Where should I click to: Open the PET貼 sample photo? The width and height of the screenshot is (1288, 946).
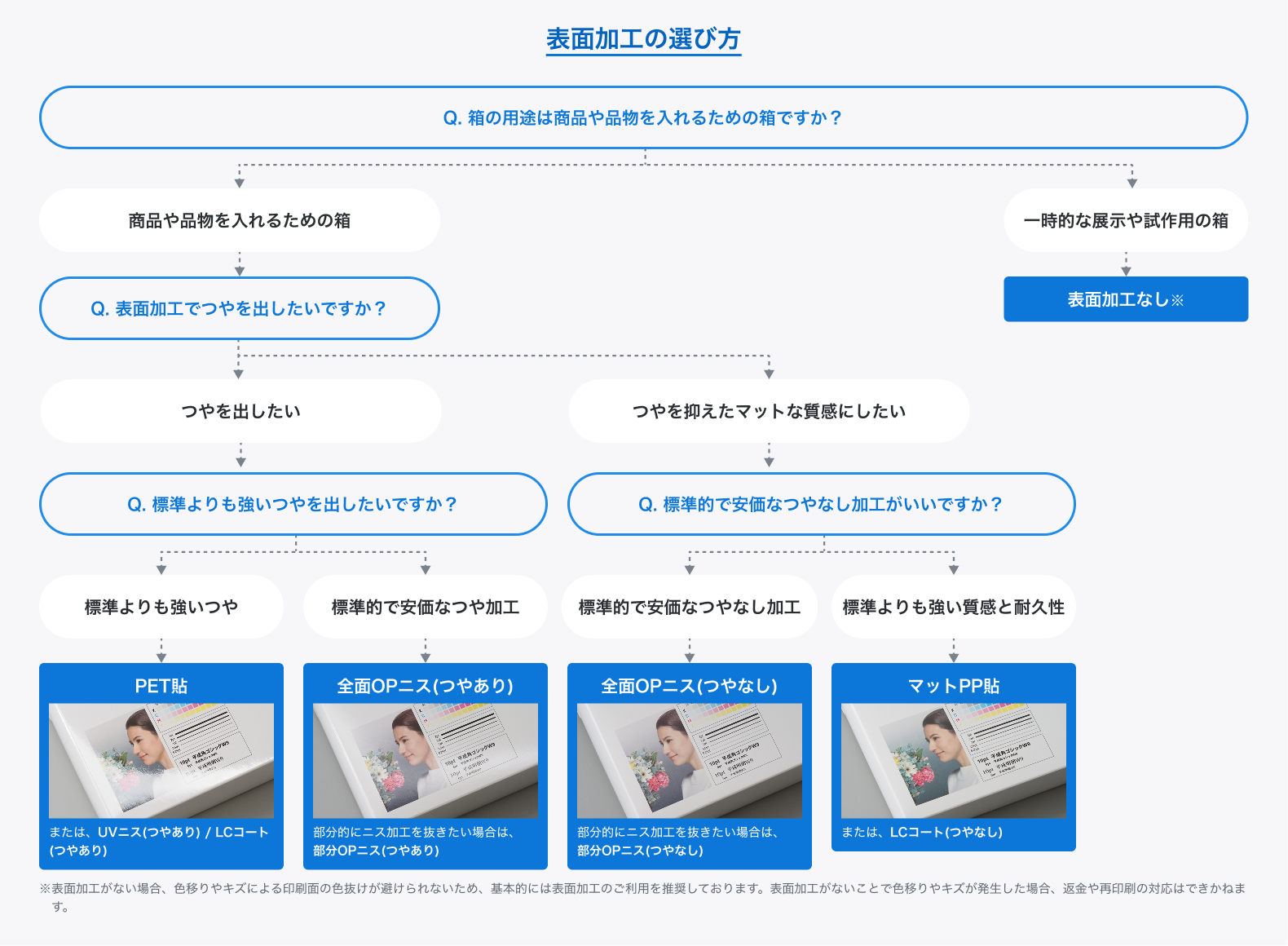(x=161, y=761)
